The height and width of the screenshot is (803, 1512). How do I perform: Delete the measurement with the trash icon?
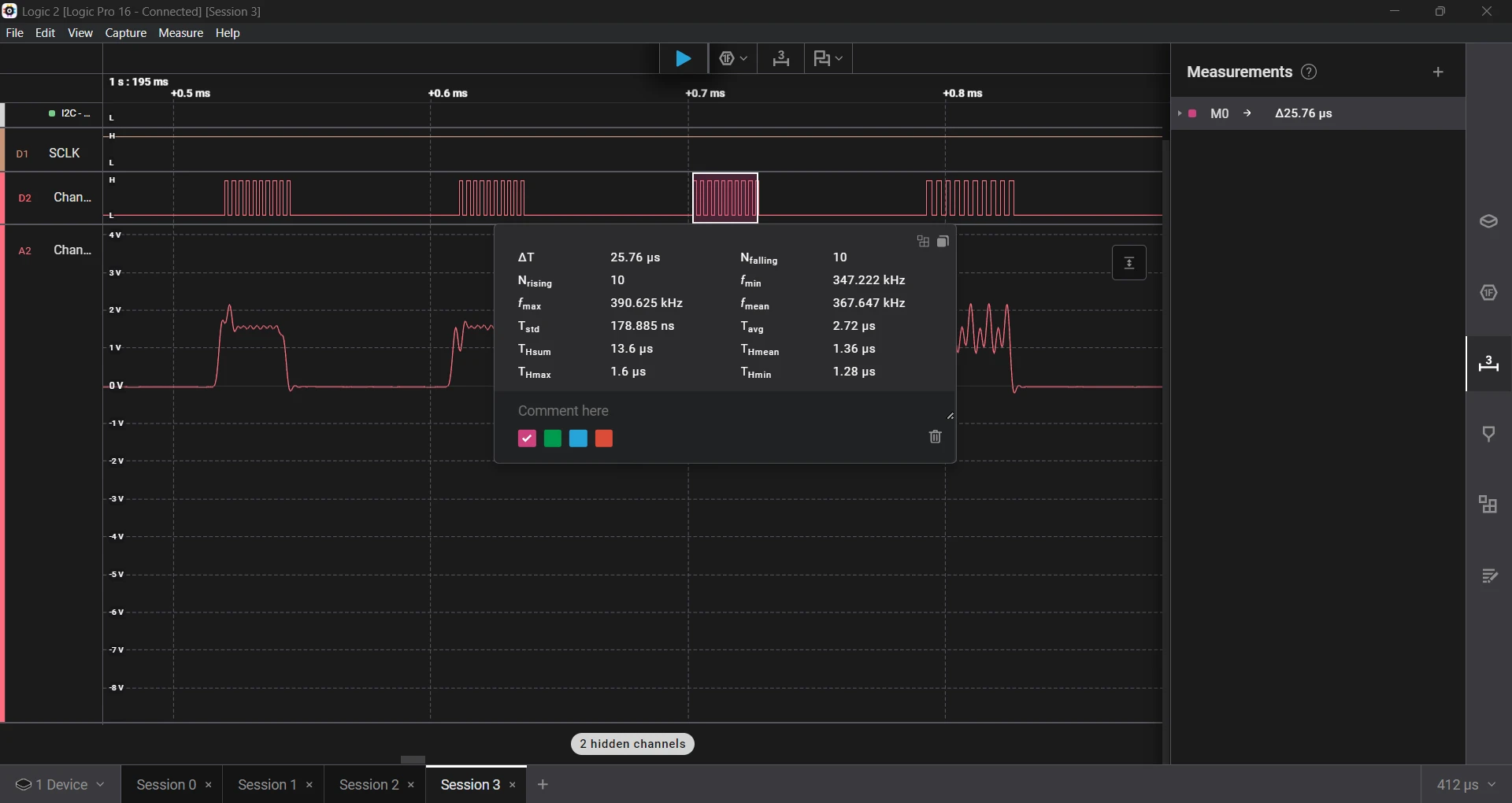coord(935,437)
